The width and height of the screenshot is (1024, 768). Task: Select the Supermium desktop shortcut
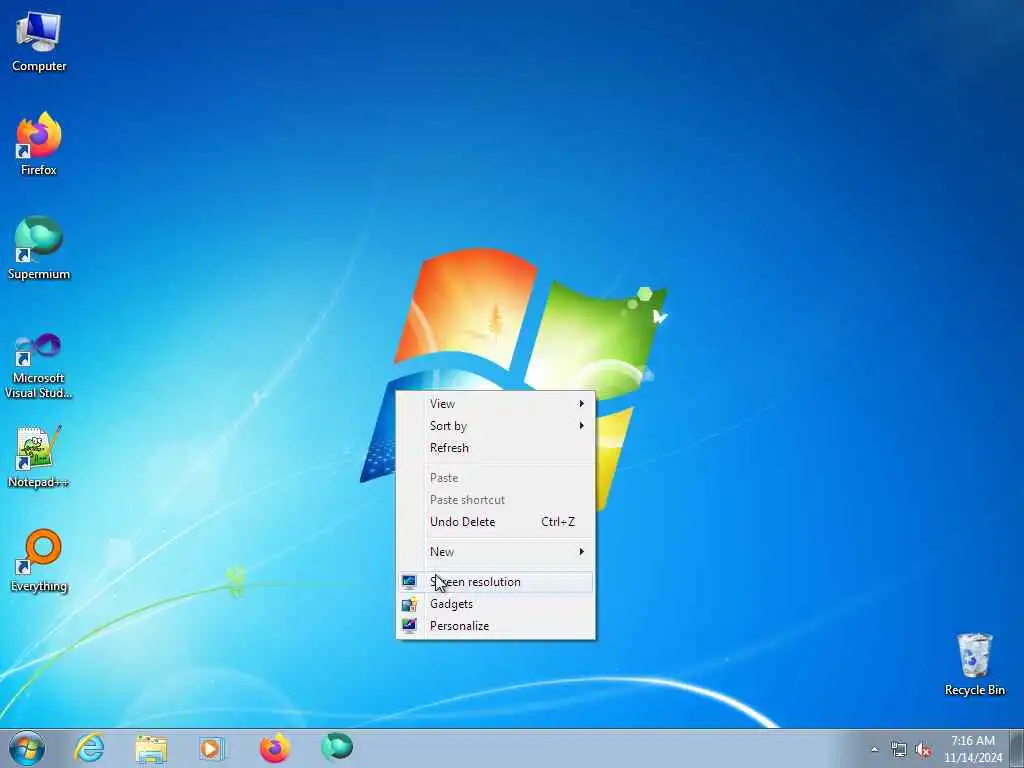pos(39,248)
